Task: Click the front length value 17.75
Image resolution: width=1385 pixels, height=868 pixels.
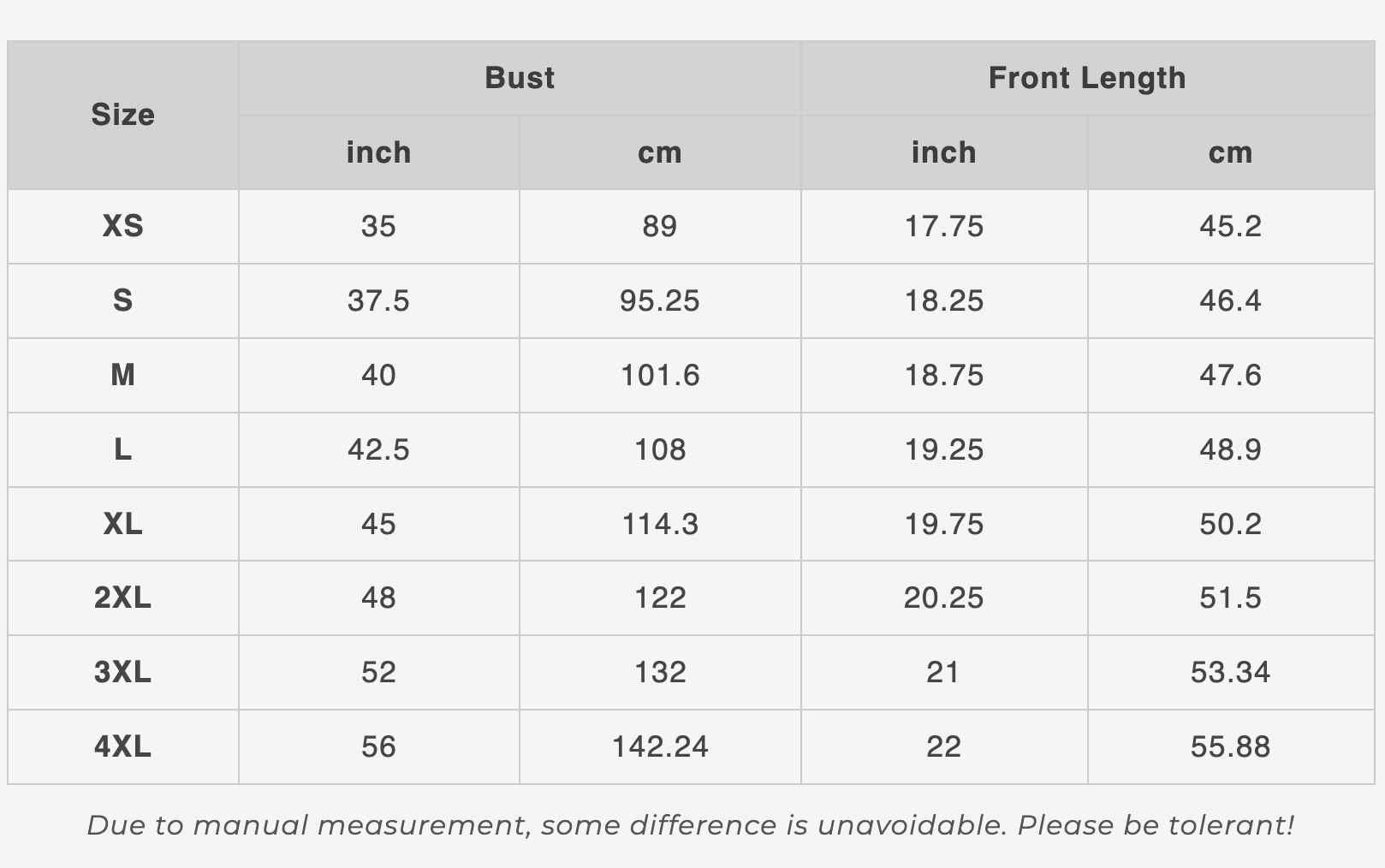Action: click(944, 226)
